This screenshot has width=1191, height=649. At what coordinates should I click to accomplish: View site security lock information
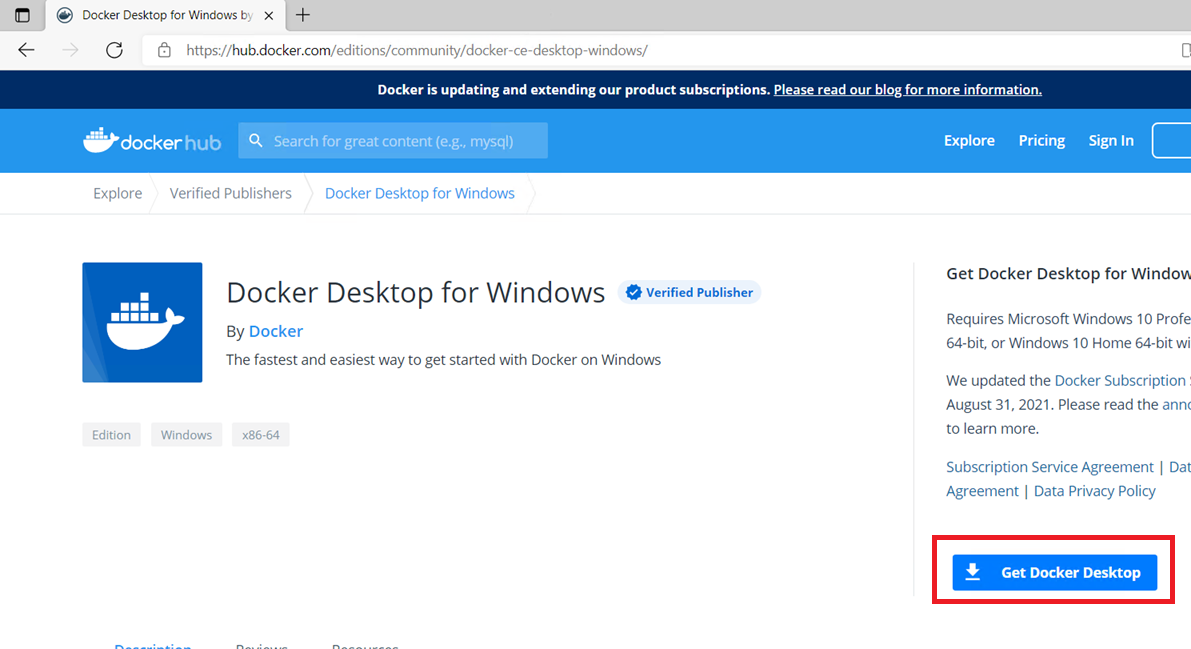click(x=164, y=50)
